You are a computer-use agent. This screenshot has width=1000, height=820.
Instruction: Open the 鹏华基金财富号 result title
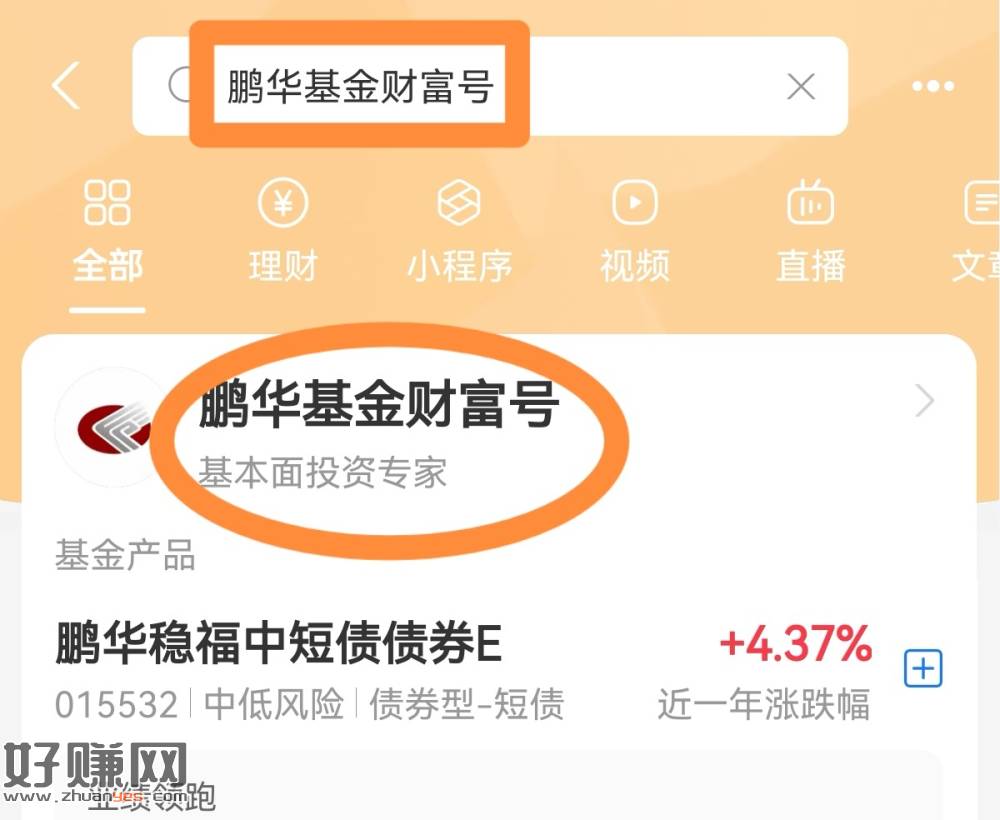pyautogui.click(x=379, y=404)
